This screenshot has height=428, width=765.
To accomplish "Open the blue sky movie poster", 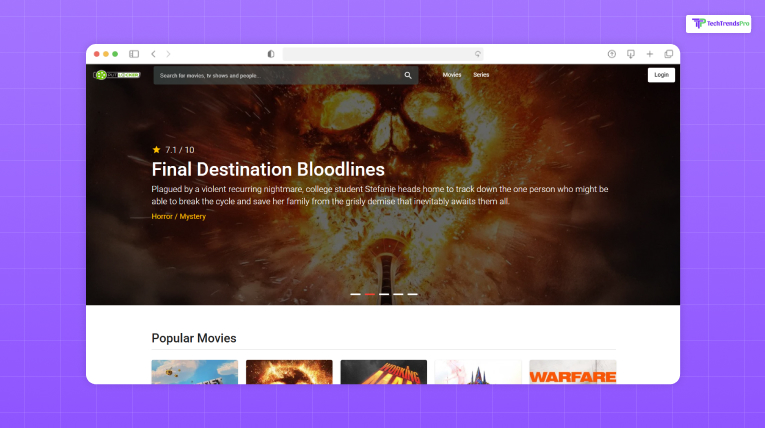I will tap(195, 372).
